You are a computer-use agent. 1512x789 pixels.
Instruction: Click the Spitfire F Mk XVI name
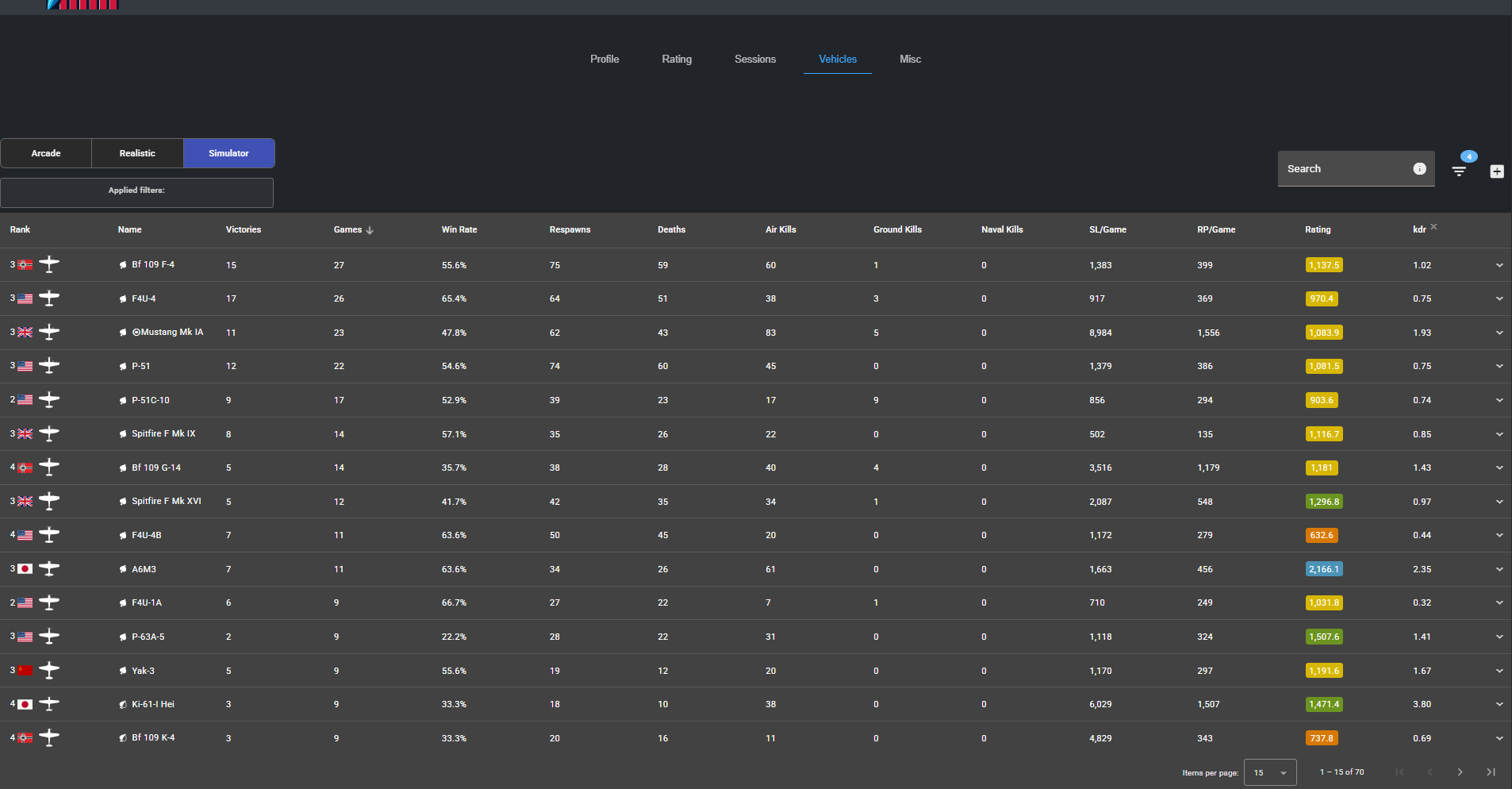[167, 502]
